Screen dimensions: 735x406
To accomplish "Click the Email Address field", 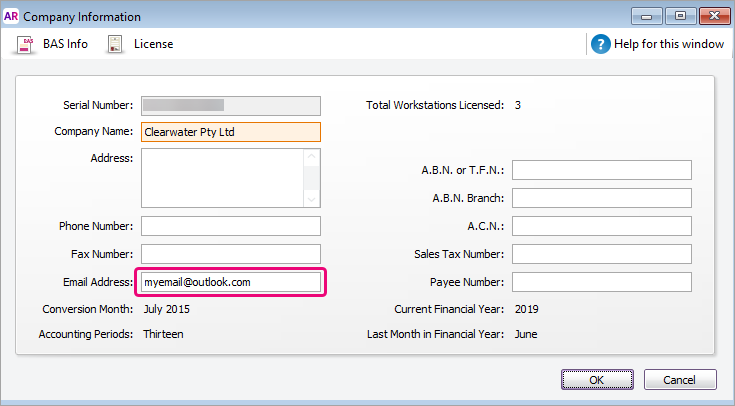I will tap(230, 282).
